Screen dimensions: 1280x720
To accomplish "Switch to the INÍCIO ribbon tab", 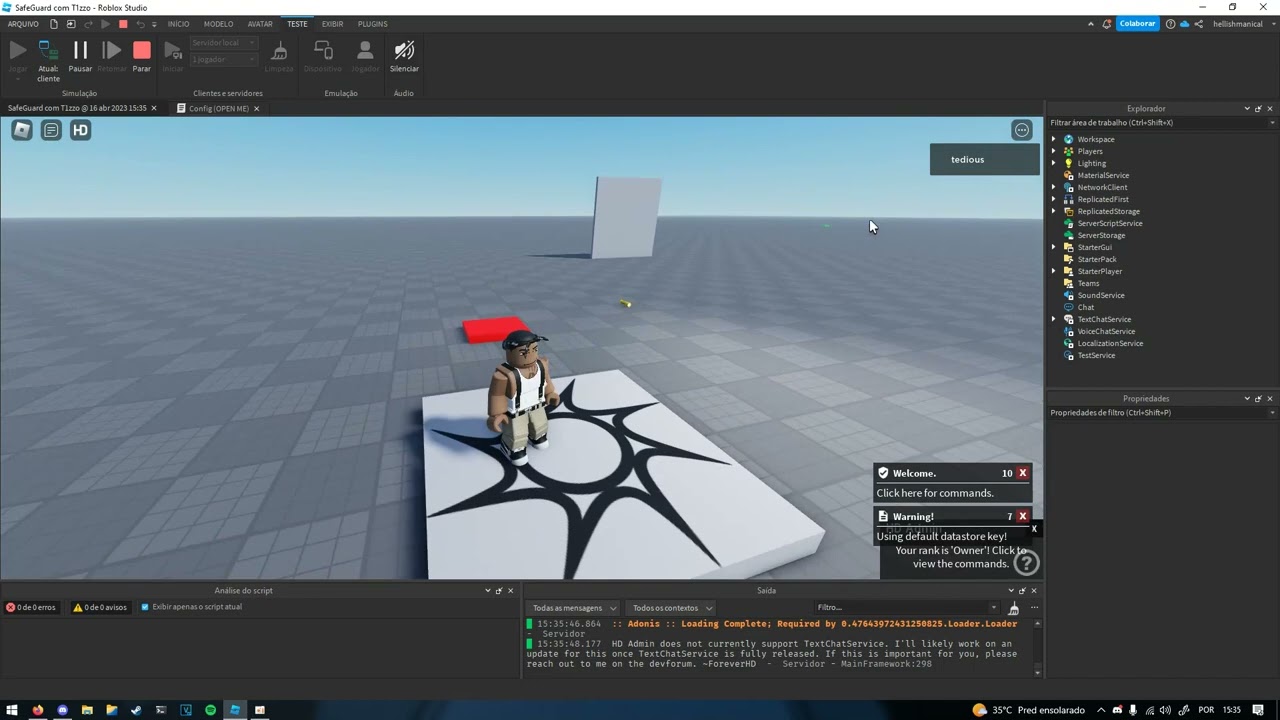I will (x=178, y=24).
